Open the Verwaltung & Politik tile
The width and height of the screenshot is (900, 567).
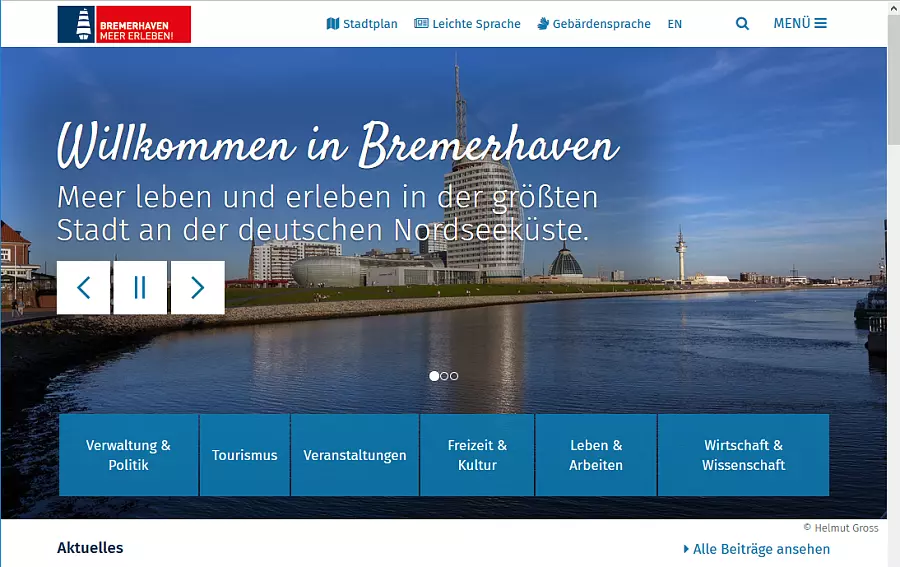click(129, 455)
